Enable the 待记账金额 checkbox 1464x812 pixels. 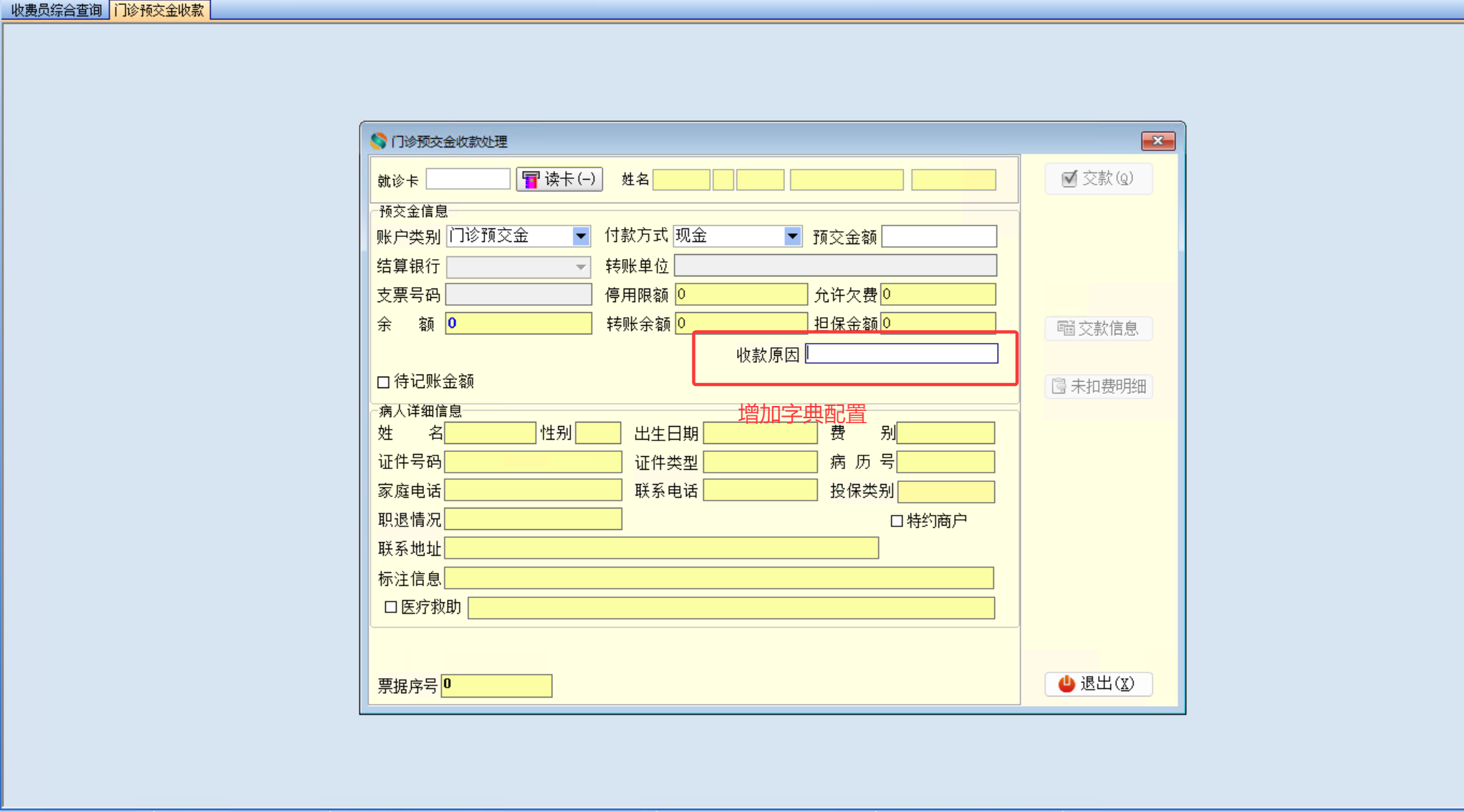coord(384,382)
